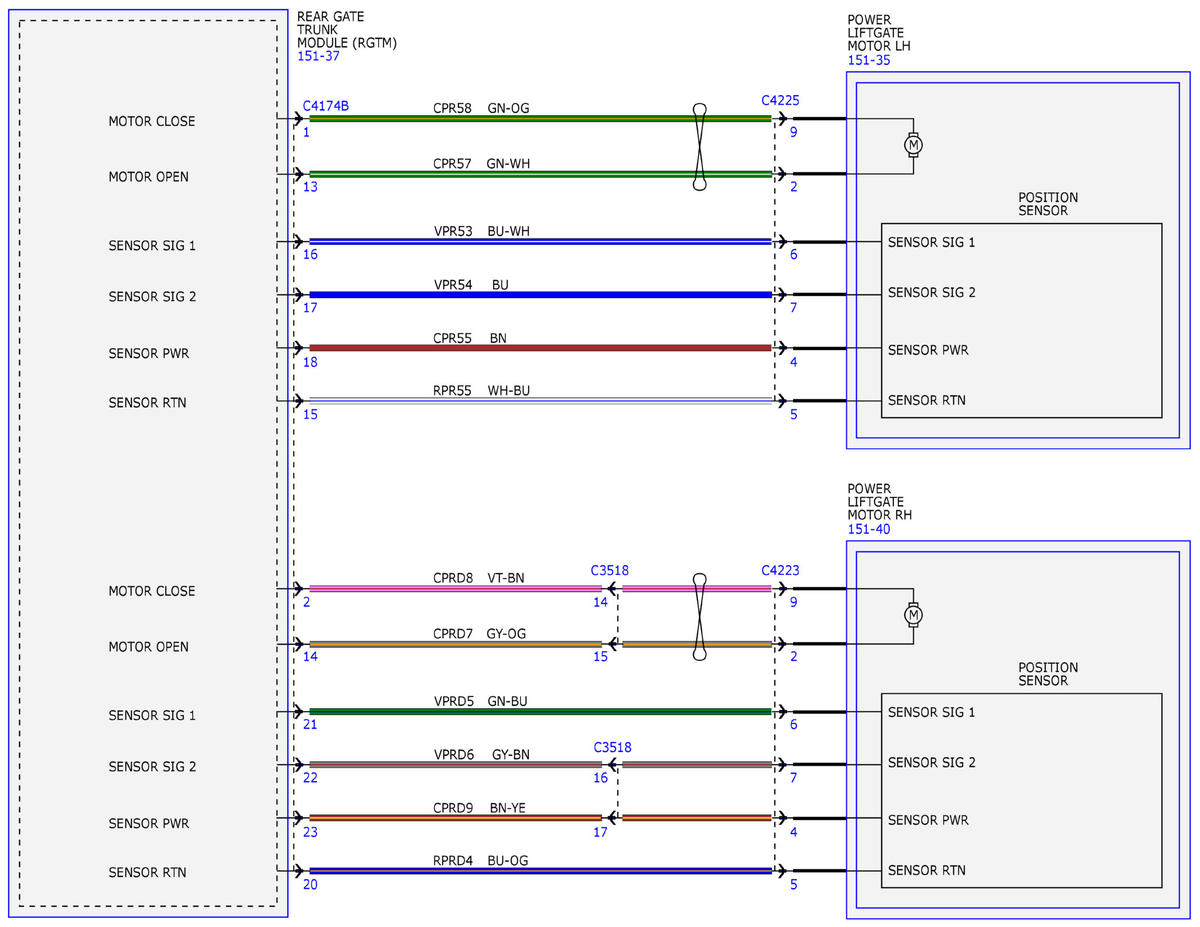Click the C3518 label above pin 14
1200x927 pixels.
pyautogui.click(x=609, y=571)
